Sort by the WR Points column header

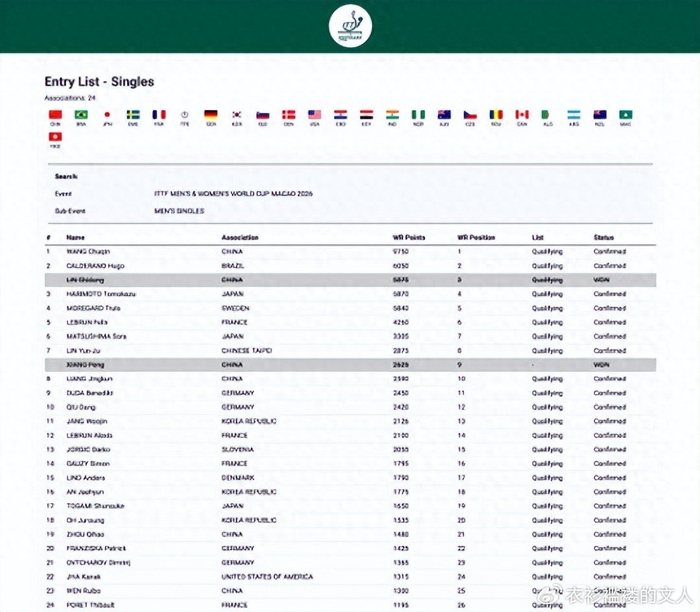click(x=409, y=237)
